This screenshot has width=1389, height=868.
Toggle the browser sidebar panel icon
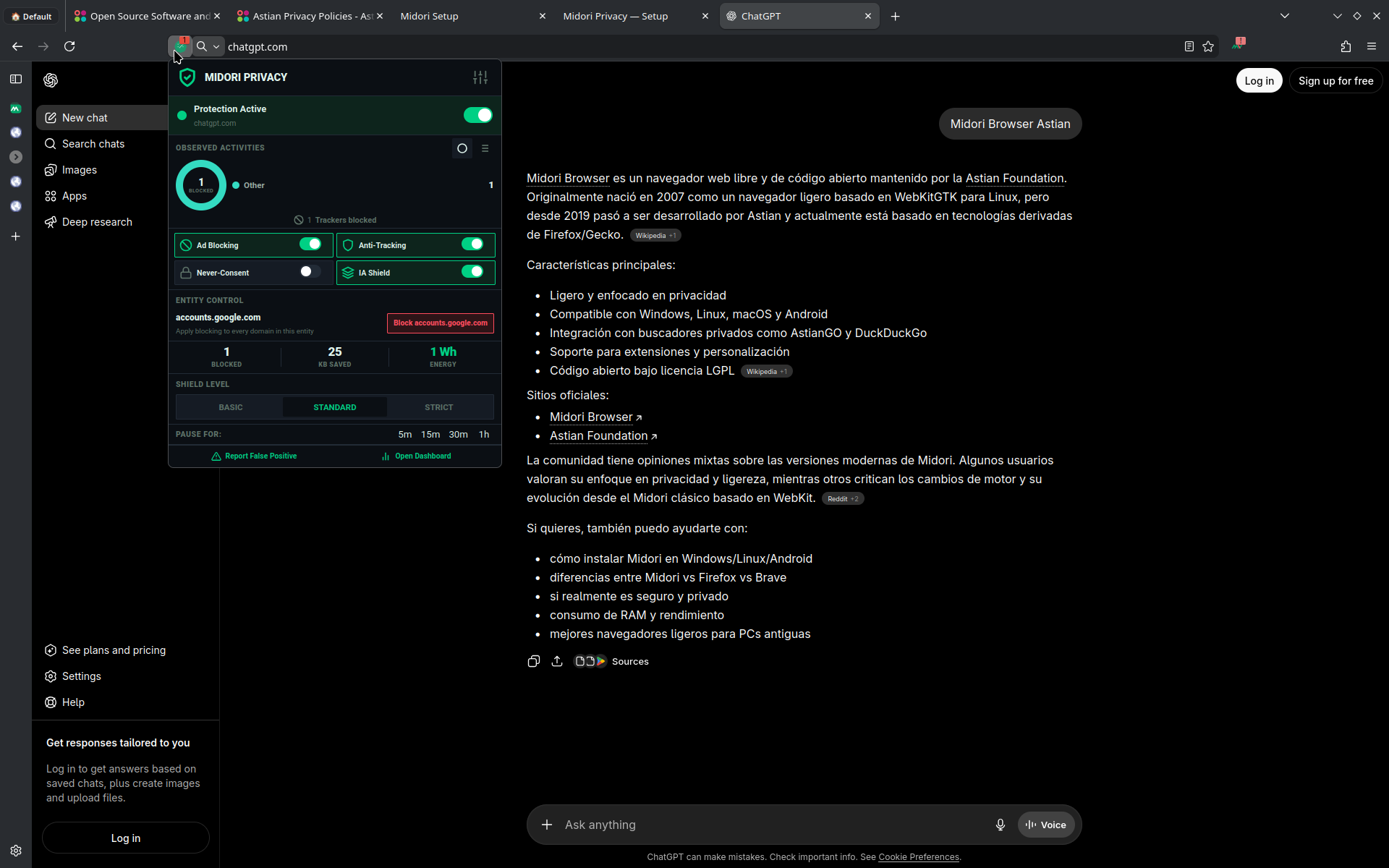[16, 79]
